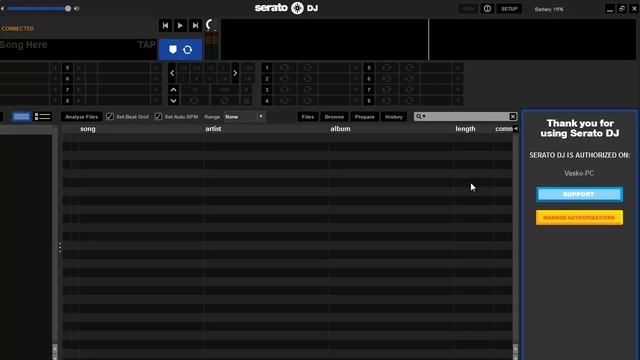
Task: Shift loop sizes with left chevron
Action: coord(172,73)
